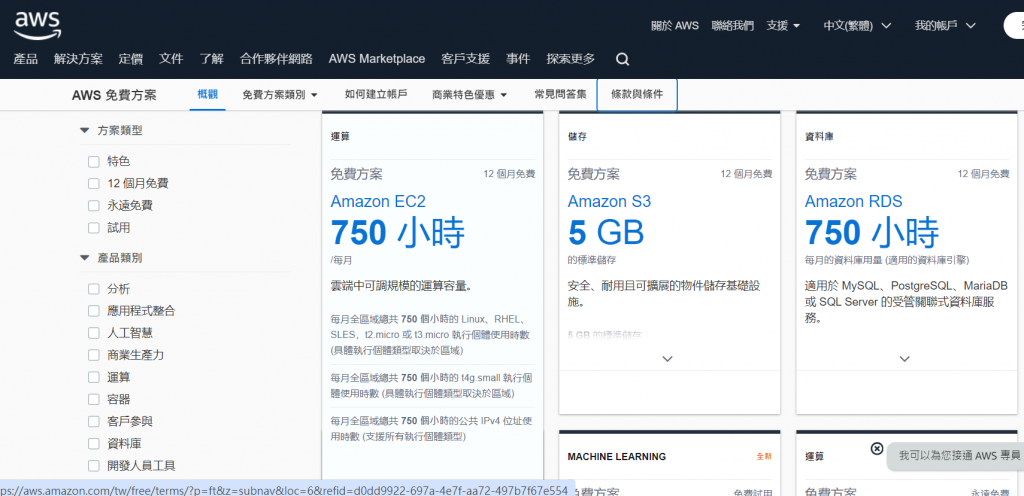Open the 合作夥伴網路 menu
The width and height of the screenshot is (1024, 496).
click(276, 59)
